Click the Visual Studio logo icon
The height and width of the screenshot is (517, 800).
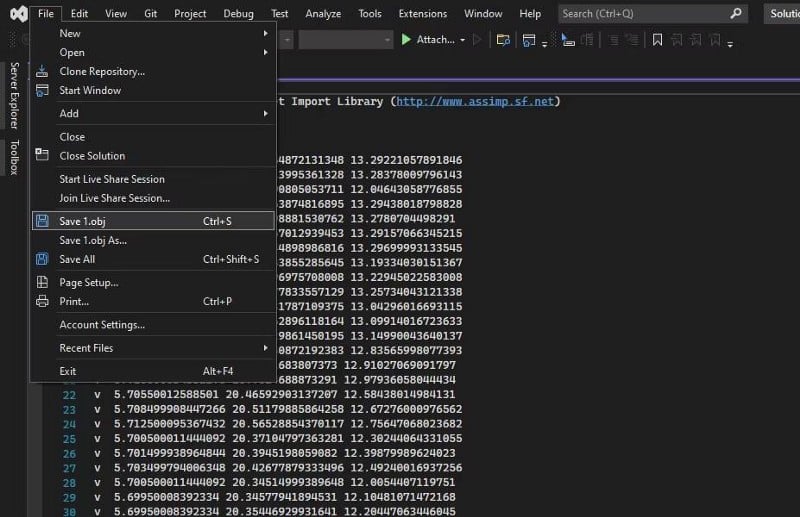pos(15,14)
